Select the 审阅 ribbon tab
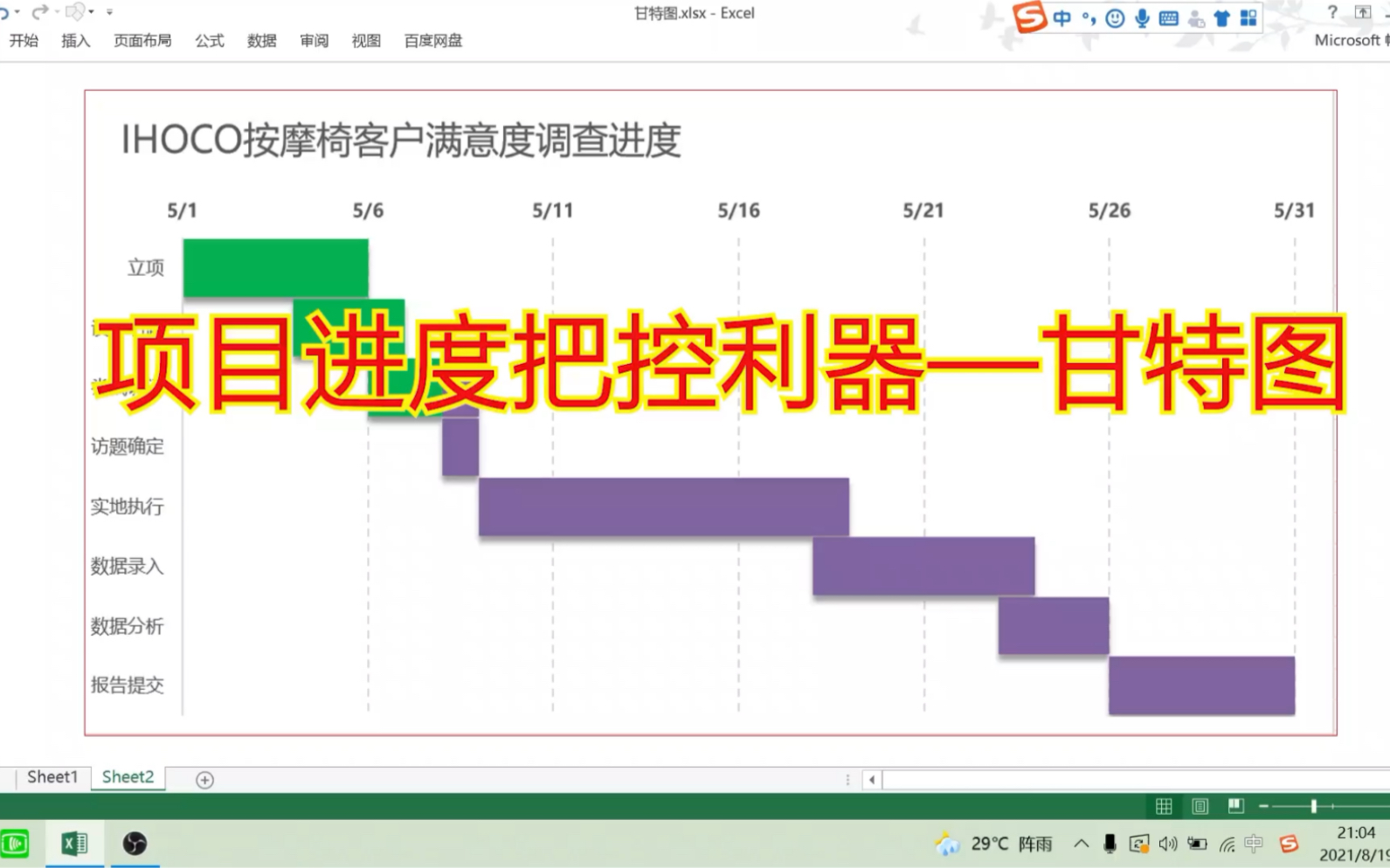 coord(314,40)
